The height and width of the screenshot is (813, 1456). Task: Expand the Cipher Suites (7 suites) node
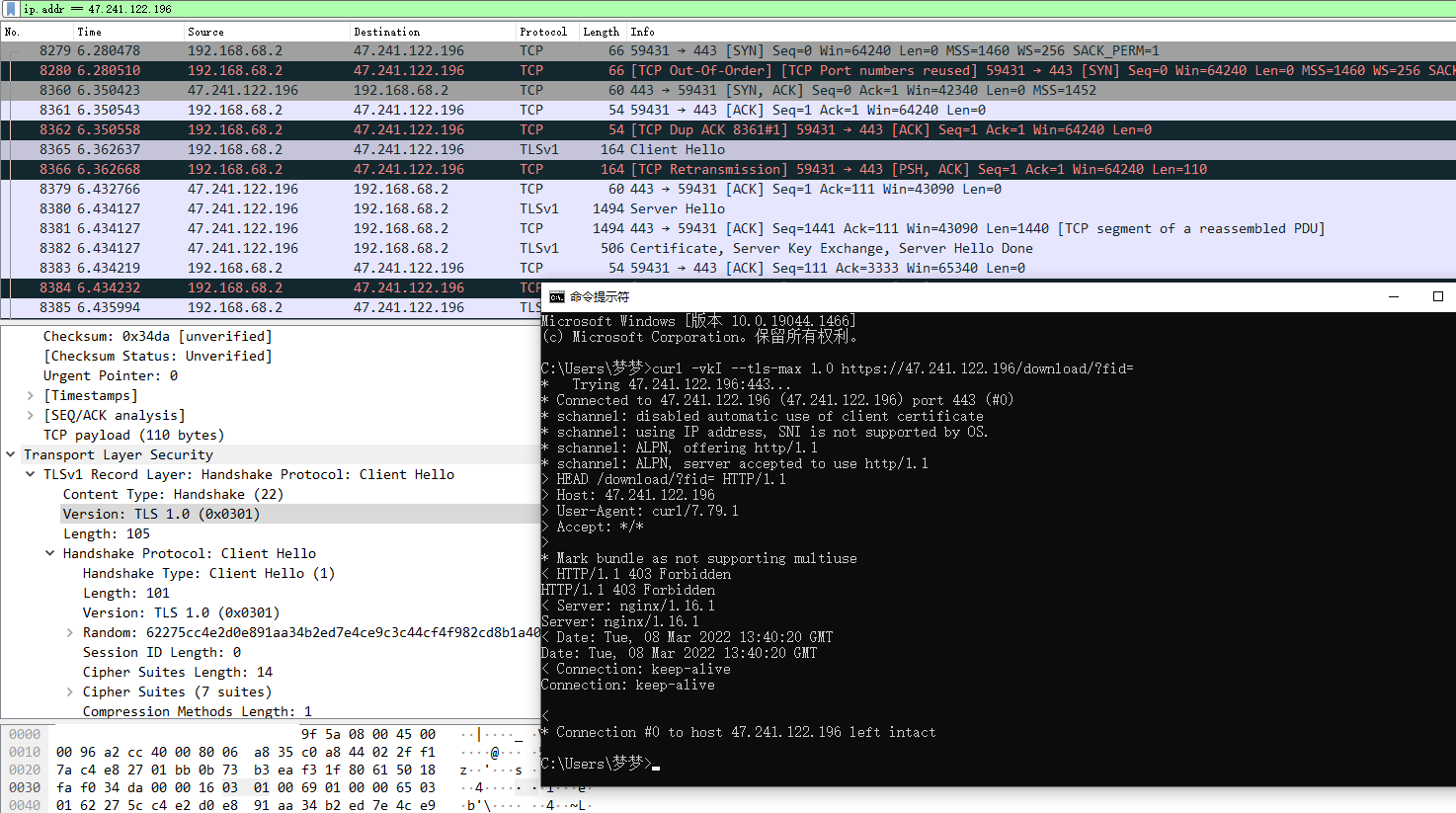(x=70, y=691)
